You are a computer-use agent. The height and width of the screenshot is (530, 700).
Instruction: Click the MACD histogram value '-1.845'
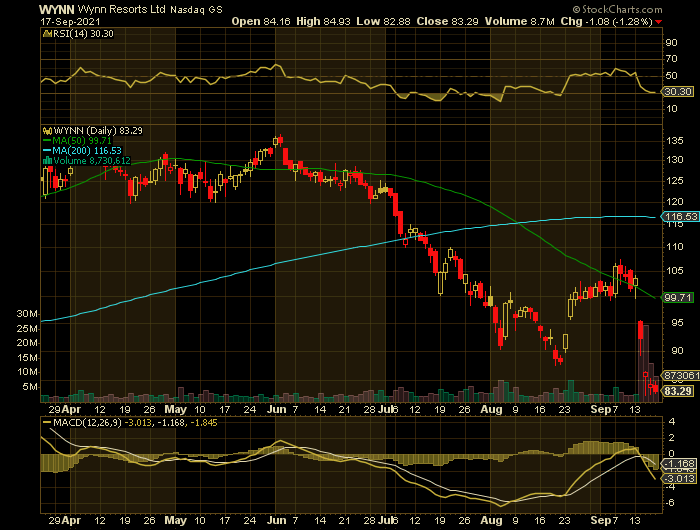pos(204,422)
